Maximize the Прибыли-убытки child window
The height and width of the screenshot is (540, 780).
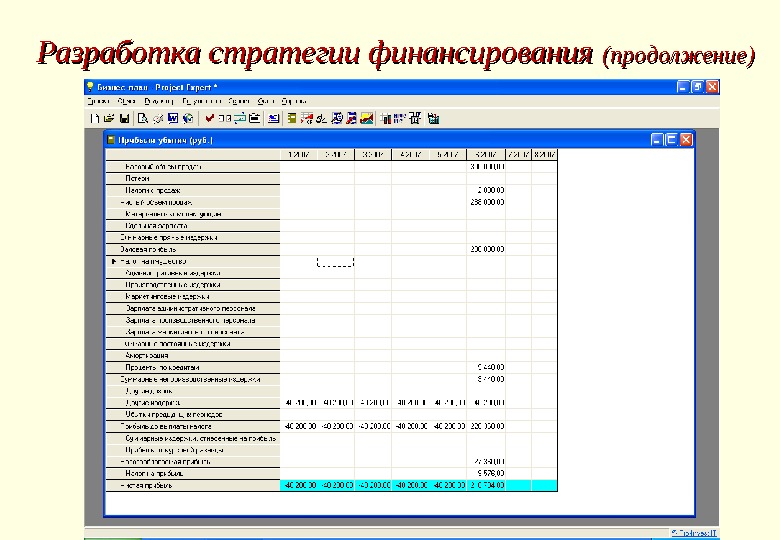(671, 140)
